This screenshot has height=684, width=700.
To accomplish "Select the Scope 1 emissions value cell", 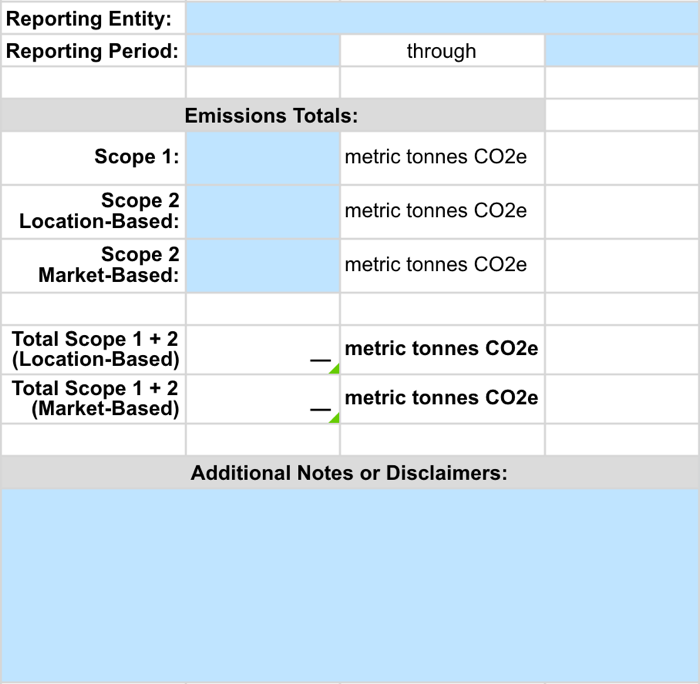I will [263, 158].
